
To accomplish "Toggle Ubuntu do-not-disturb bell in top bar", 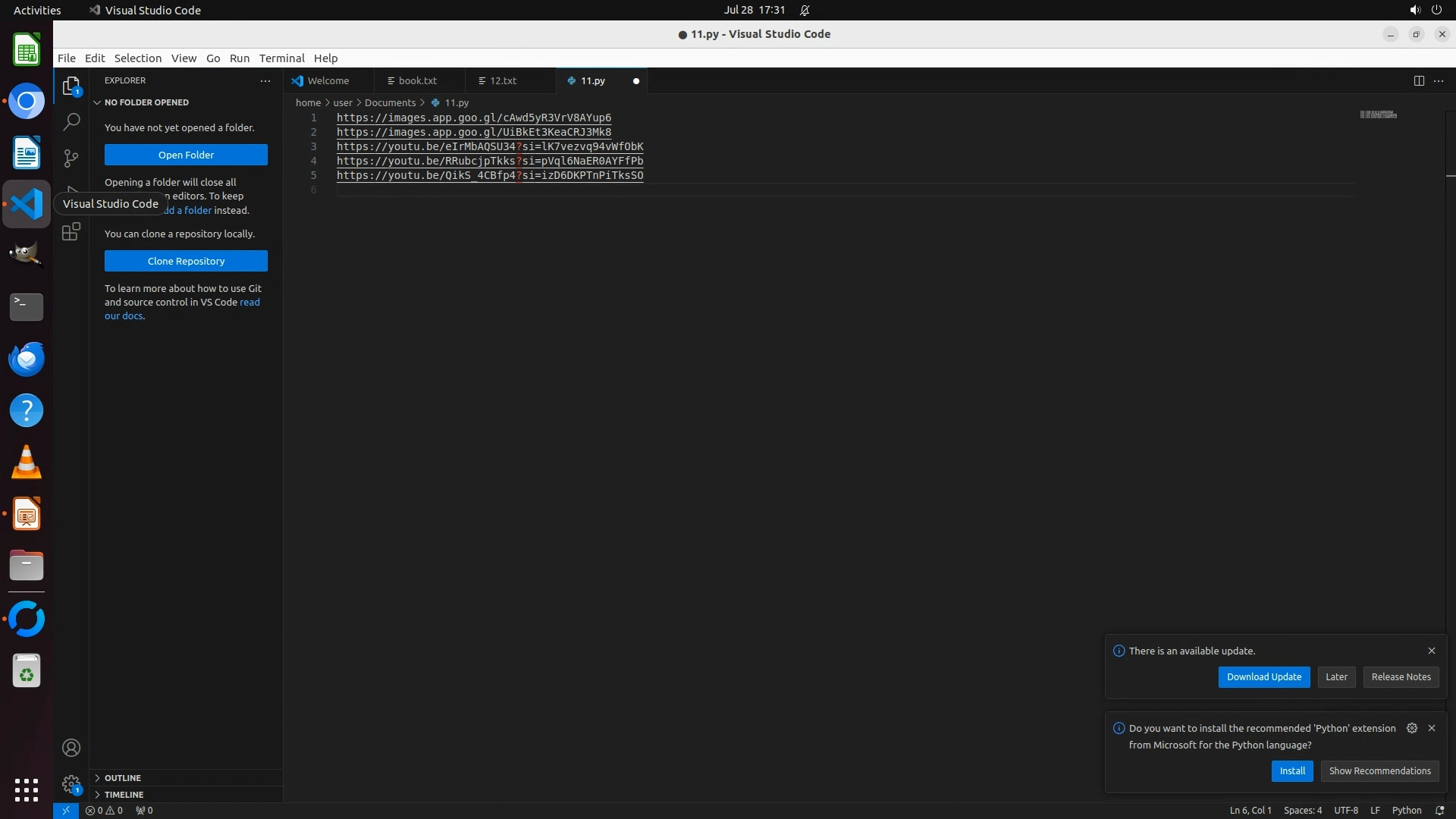I will point(805,10).
